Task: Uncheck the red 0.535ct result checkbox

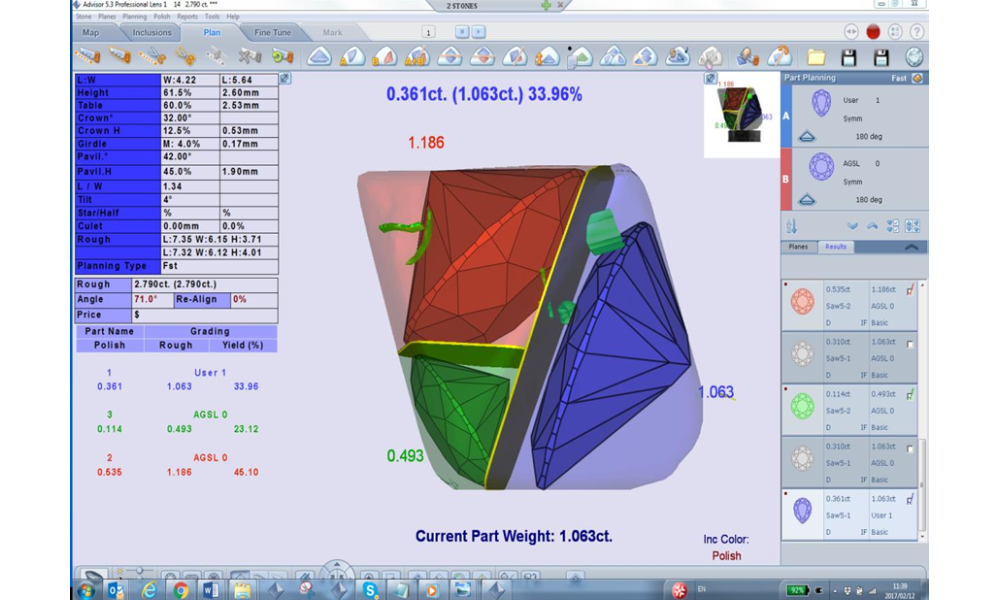Action: [910, 291]
